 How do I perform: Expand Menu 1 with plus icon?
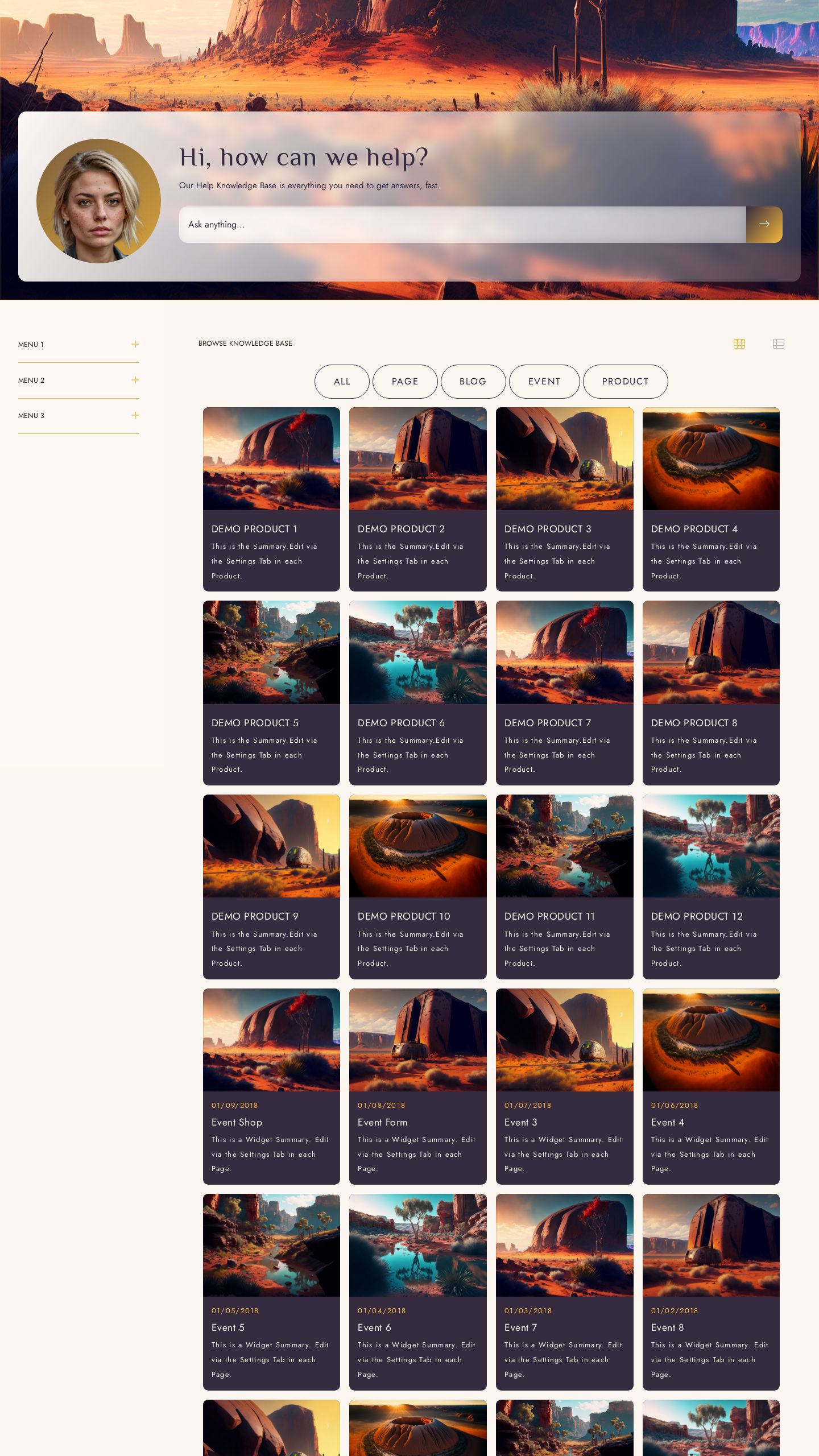pos(135,344)
